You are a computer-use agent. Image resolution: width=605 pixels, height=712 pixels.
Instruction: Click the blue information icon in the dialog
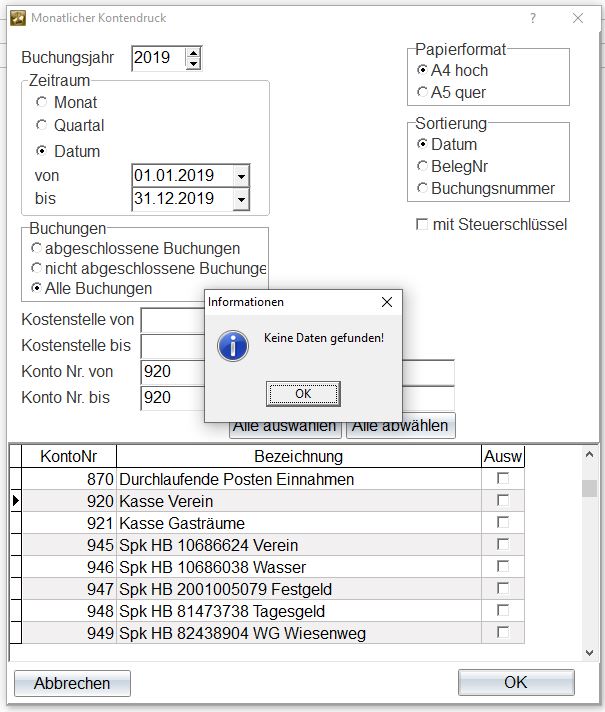[x=233, y=346]
